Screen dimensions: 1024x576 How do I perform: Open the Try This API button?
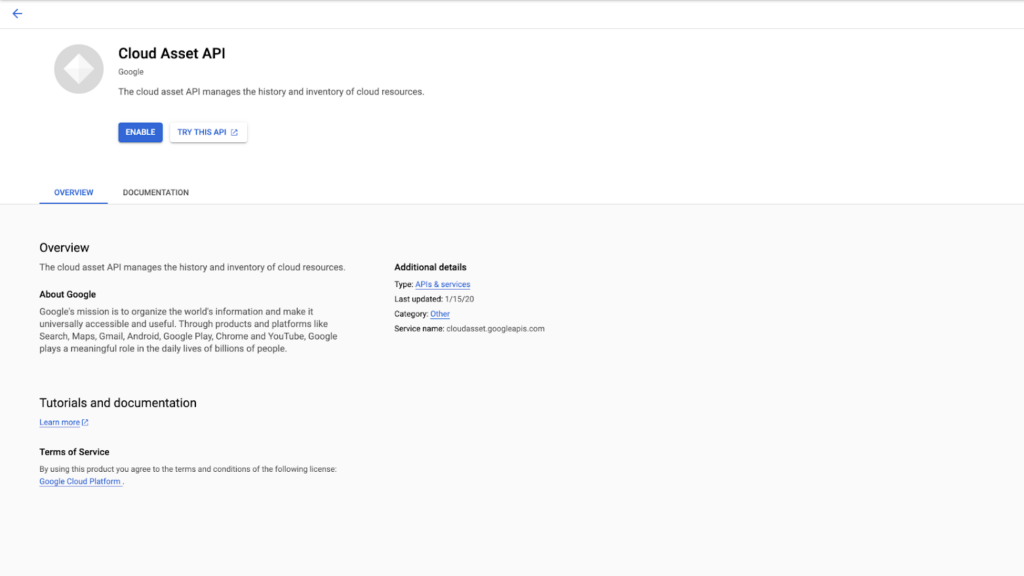coord(208,132)
